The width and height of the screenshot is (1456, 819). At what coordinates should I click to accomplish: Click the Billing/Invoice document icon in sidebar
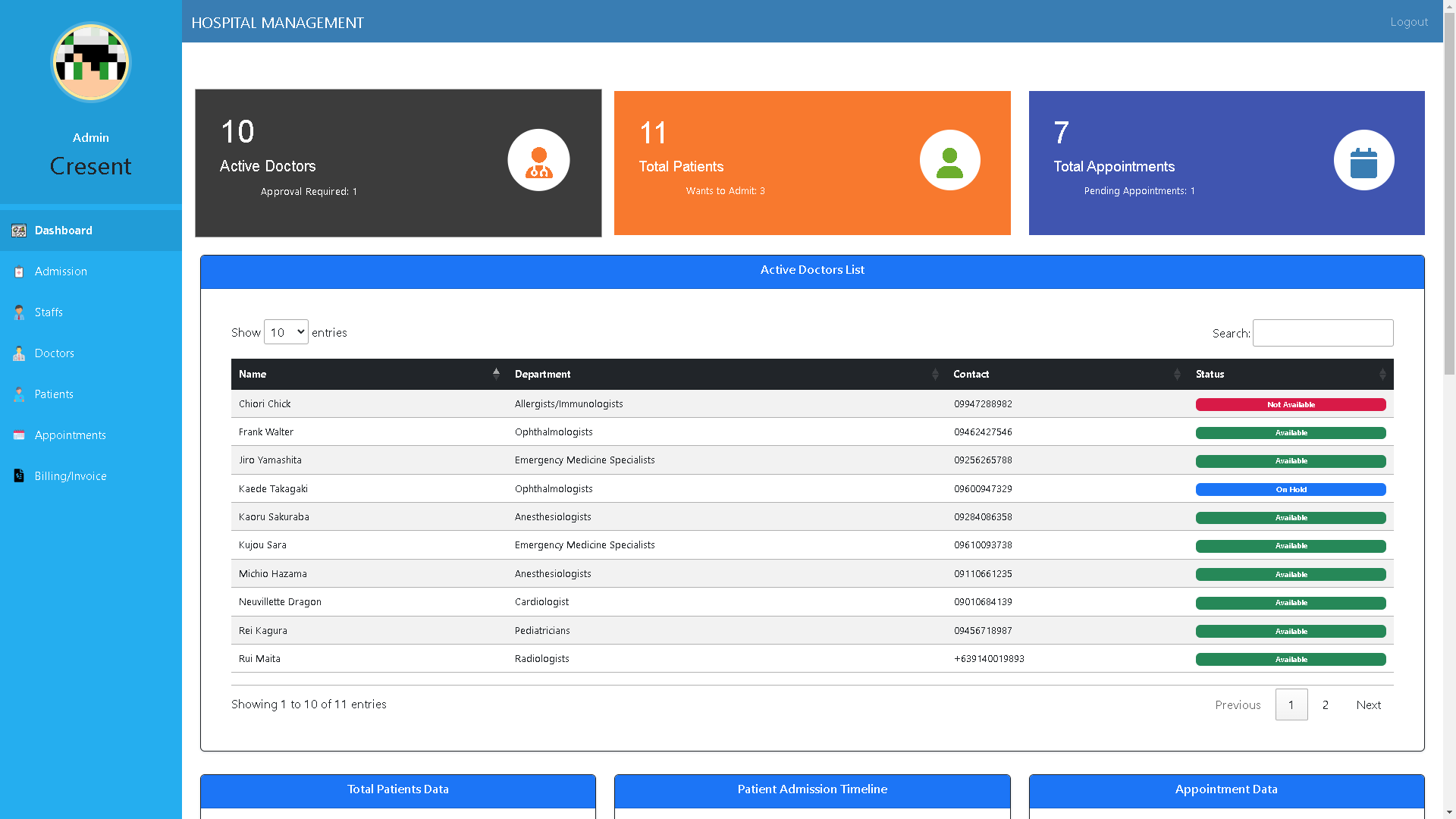pos(19,476)
